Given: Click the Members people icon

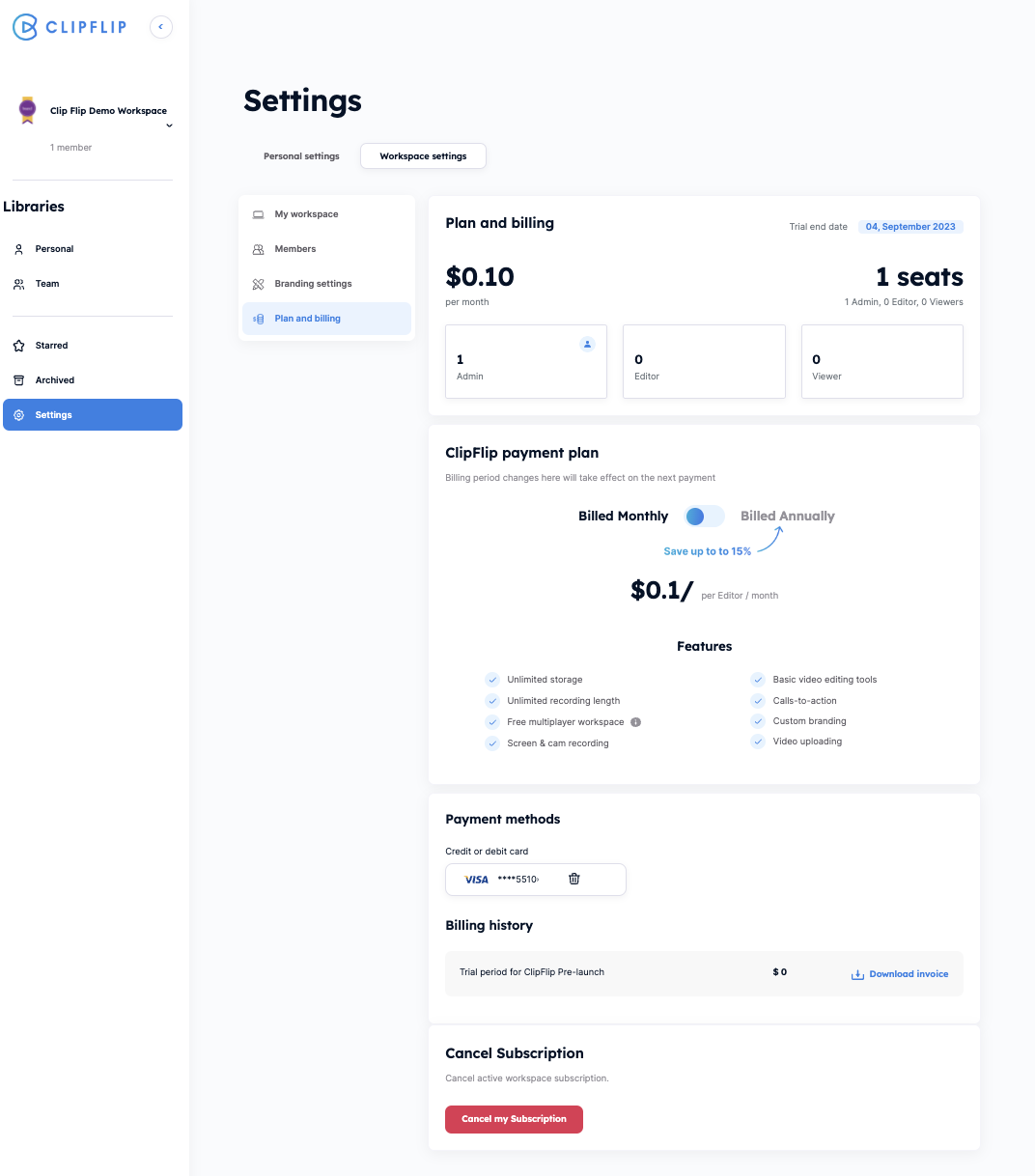Looking at the screenshot, I should 258,249.
